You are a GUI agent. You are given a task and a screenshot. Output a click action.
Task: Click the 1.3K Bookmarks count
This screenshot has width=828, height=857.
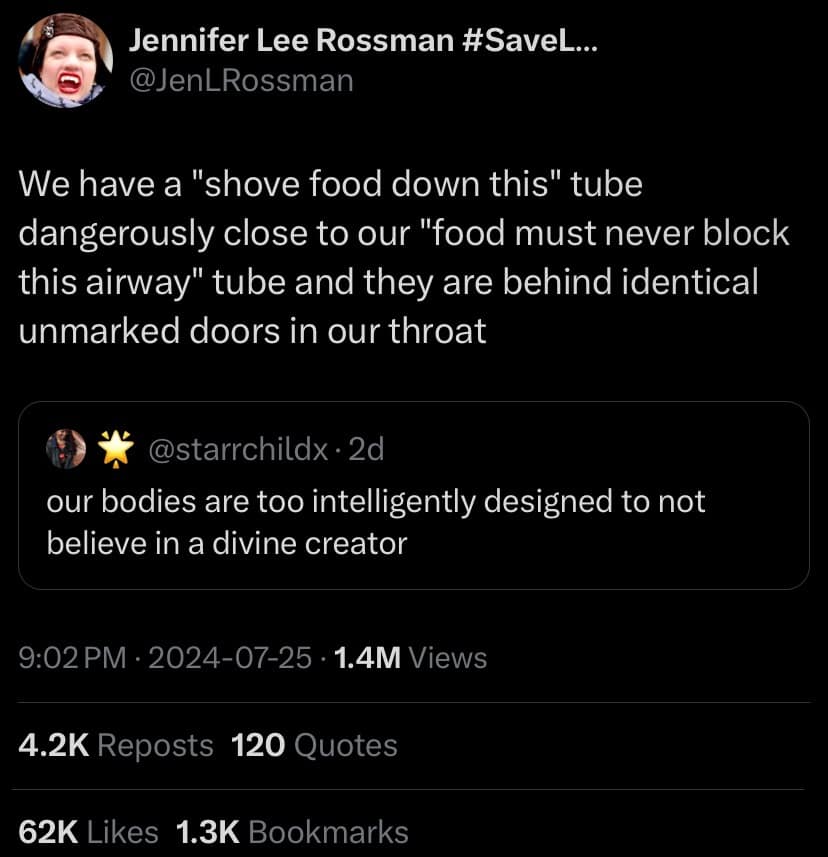[x=292, y=832]
